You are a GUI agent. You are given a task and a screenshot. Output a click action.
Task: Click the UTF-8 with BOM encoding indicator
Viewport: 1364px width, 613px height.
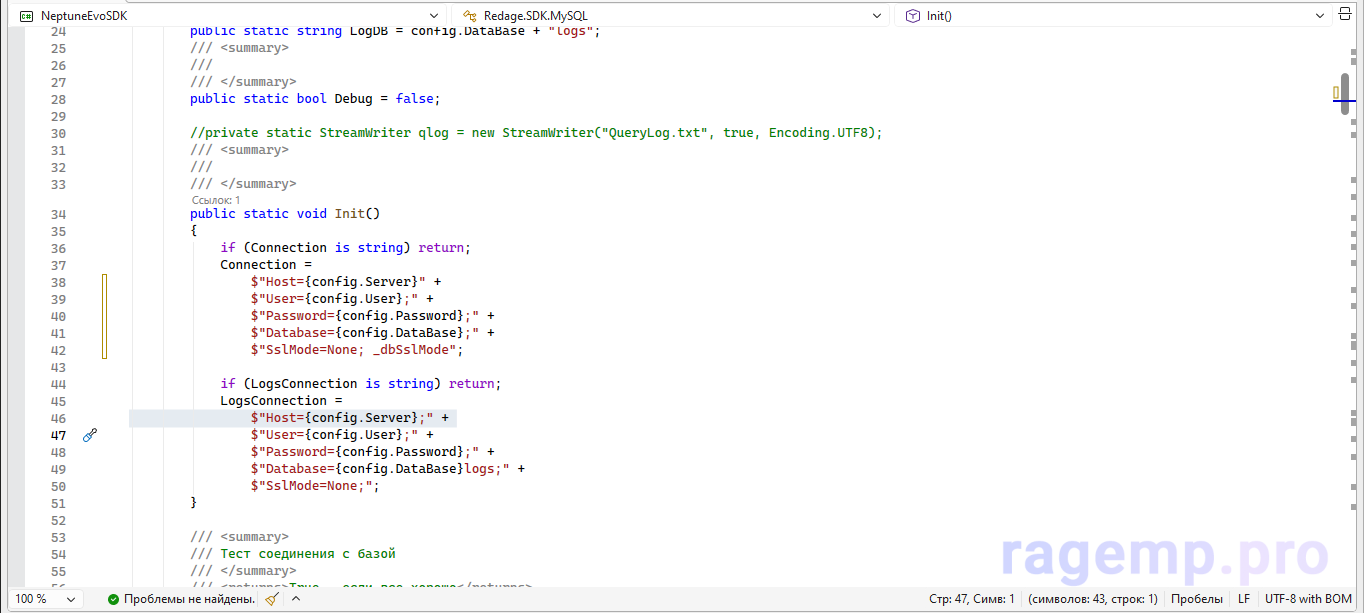click(1308, 599)
